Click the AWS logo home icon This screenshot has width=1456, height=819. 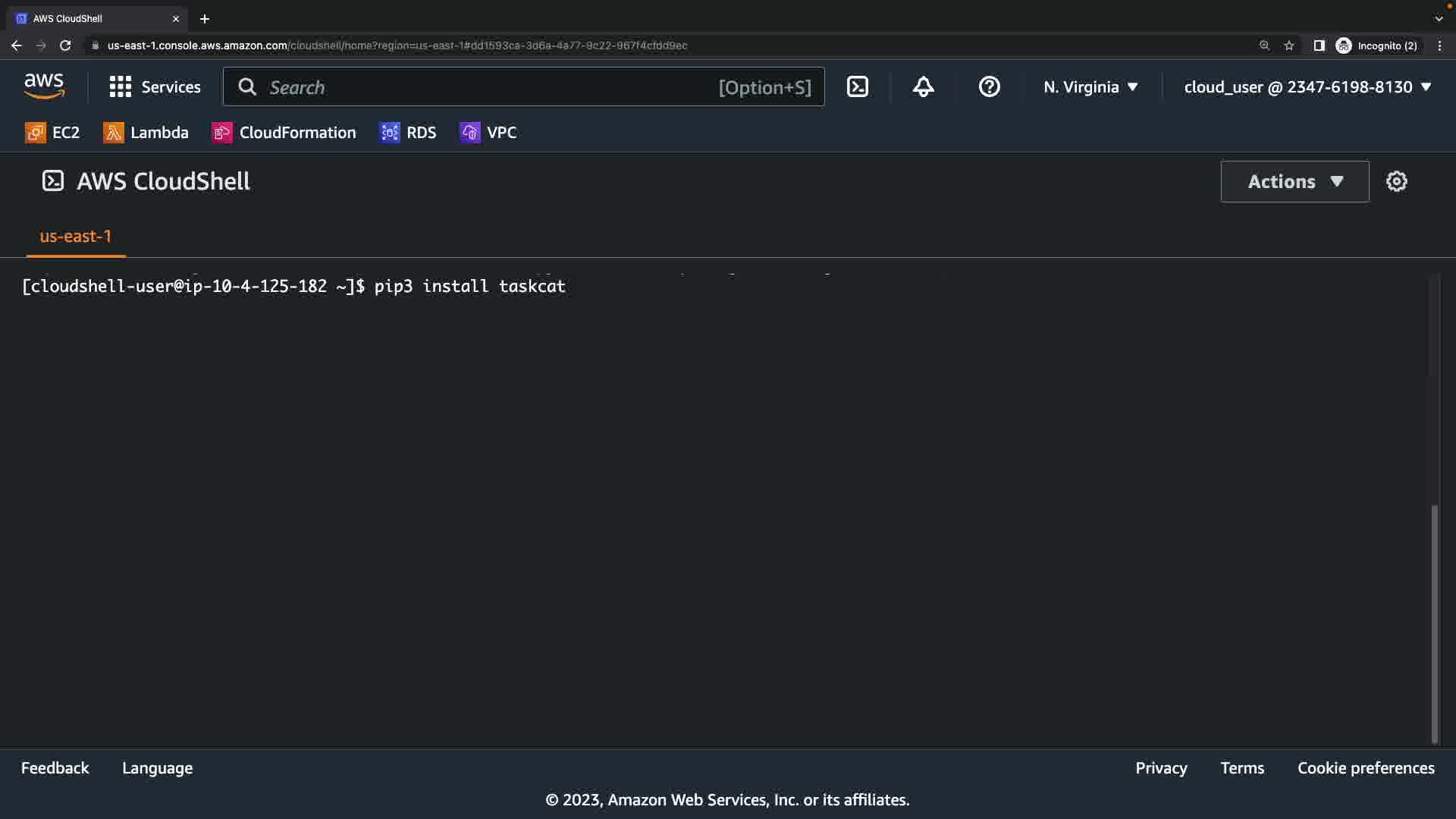coord(44,86)
